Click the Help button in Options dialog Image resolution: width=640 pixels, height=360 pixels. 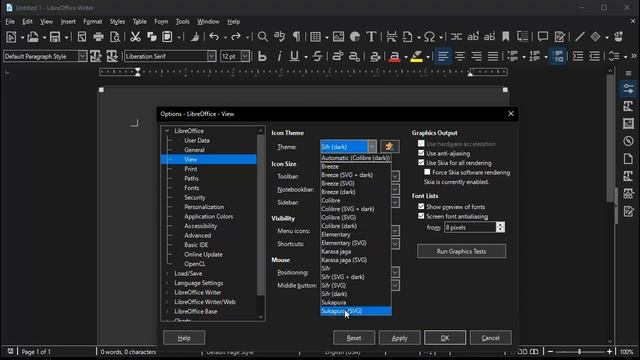pyautogui.click(x=184, y=338)
